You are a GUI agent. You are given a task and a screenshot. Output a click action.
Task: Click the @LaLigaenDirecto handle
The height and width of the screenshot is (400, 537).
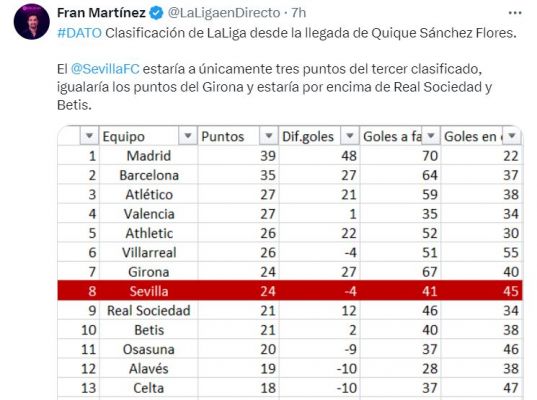pyautogui.click(x=224, y=13)
